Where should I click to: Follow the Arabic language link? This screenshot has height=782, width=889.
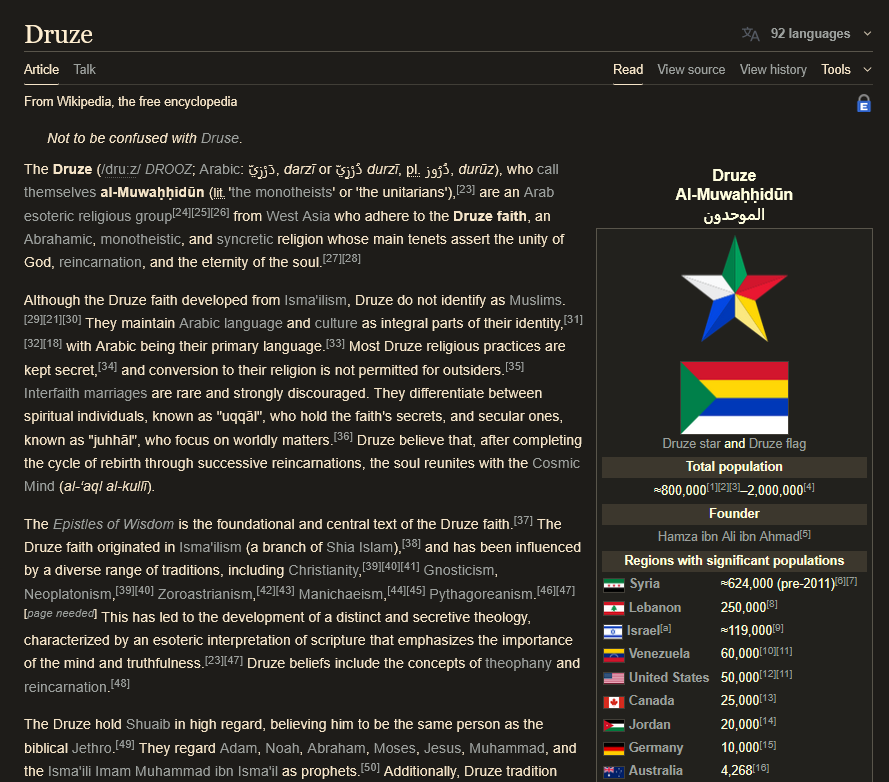pos(231,324)
